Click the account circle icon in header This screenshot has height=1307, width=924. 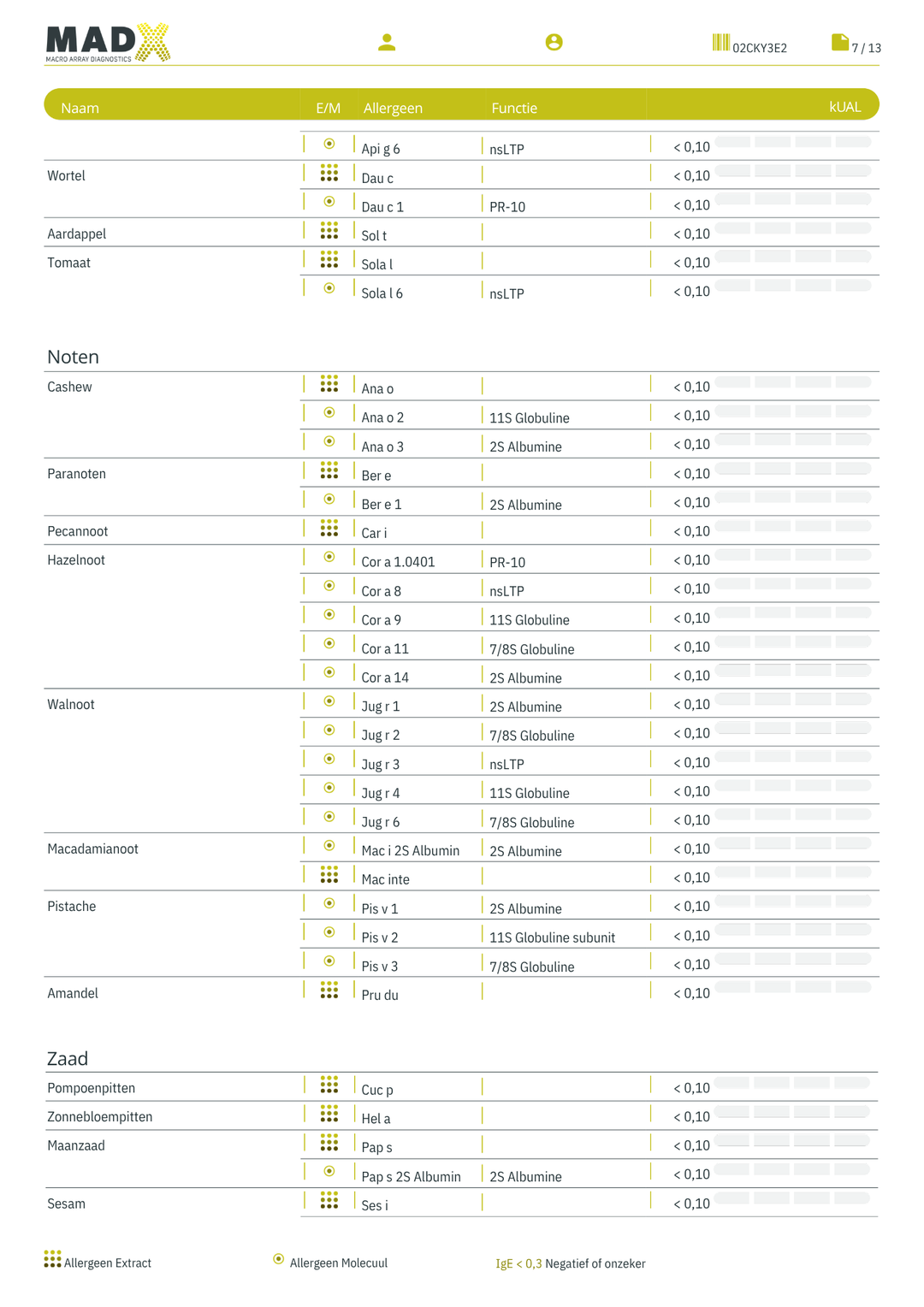(554, 42)
